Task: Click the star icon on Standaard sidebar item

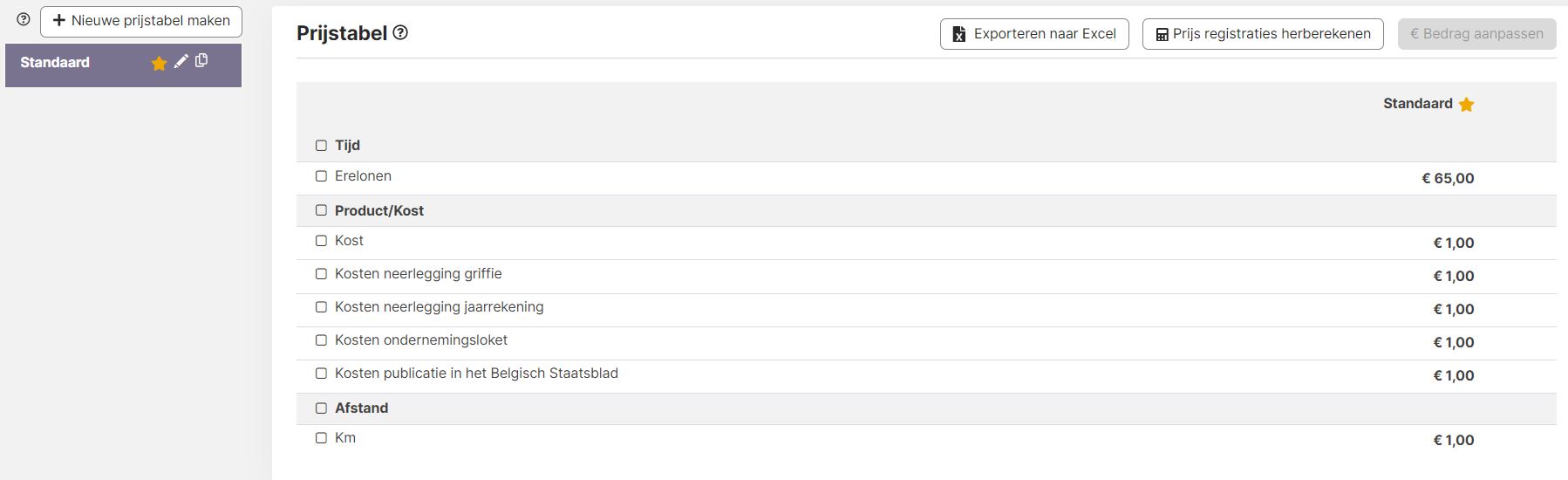Action: coord(159,63)
